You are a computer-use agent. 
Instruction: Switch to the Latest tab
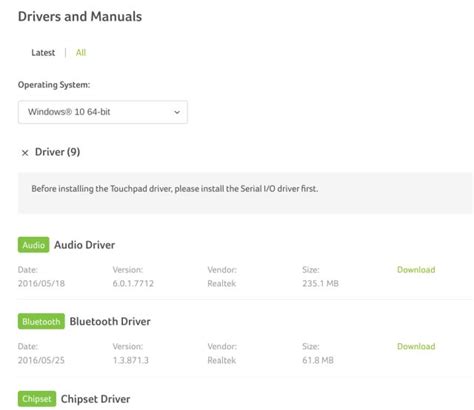coord(43,53)
